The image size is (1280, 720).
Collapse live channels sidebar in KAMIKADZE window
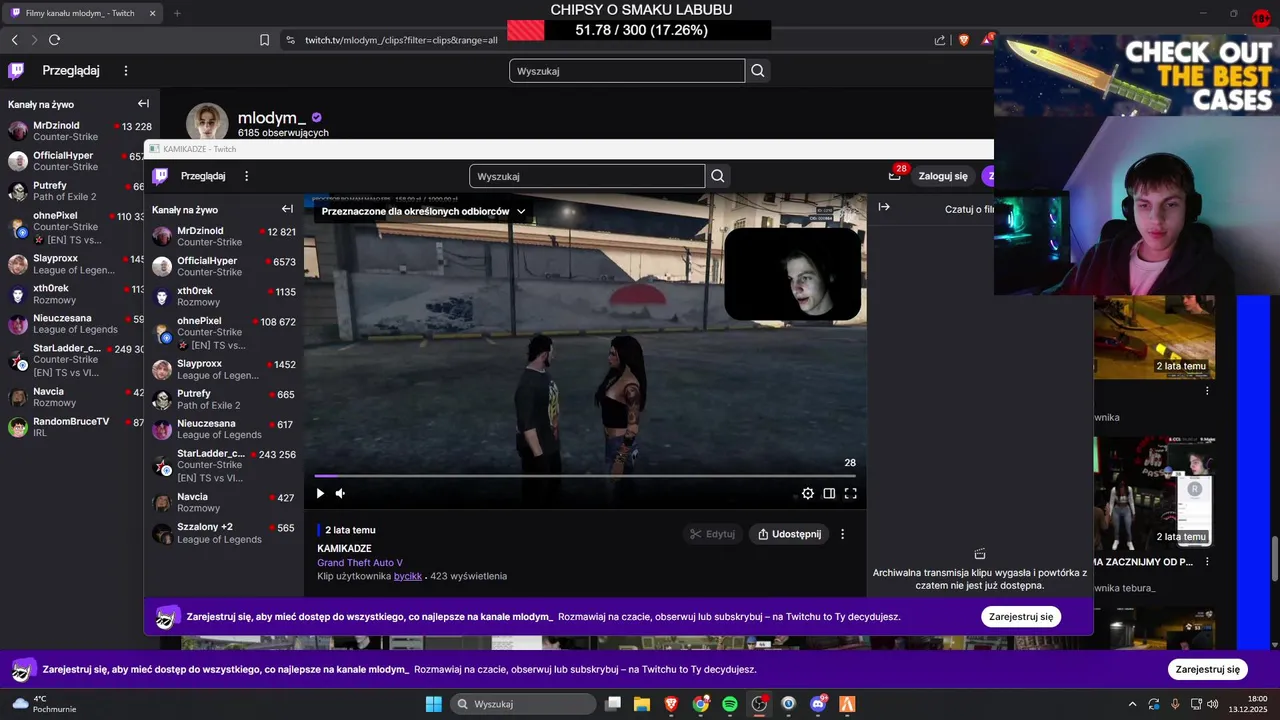click(x=287, y=209)
